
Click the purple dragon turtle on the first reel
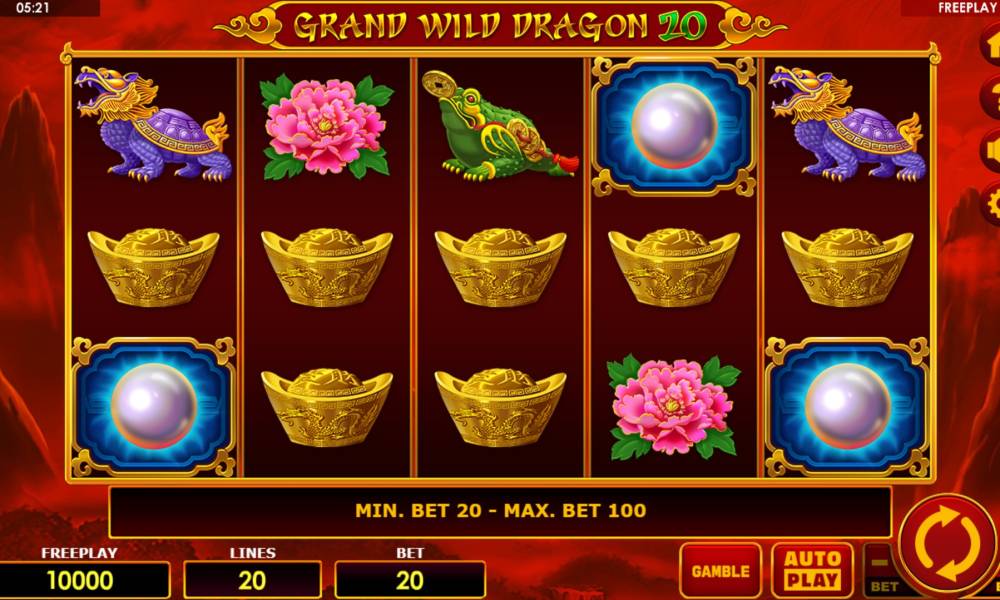pos(153,124)
